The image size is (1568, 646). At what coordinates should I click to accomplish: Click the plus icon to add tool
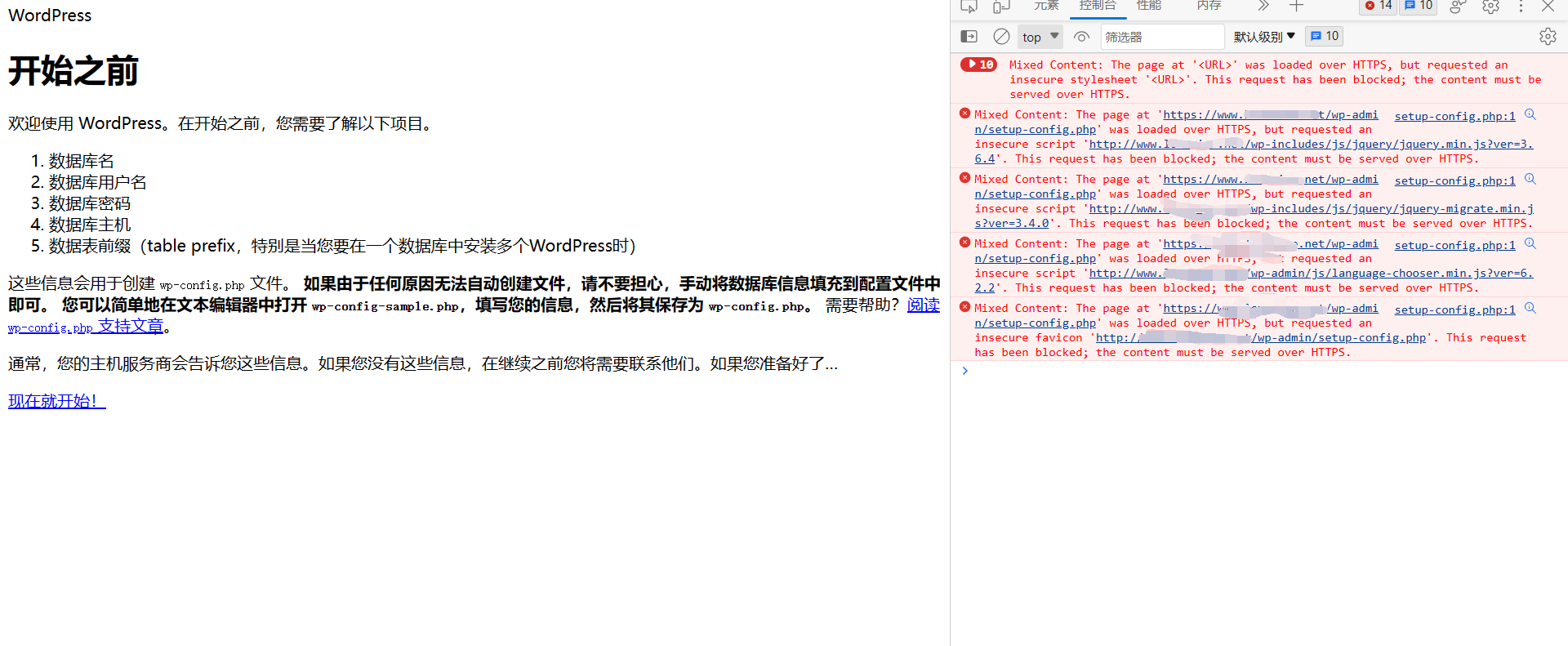1296,7
